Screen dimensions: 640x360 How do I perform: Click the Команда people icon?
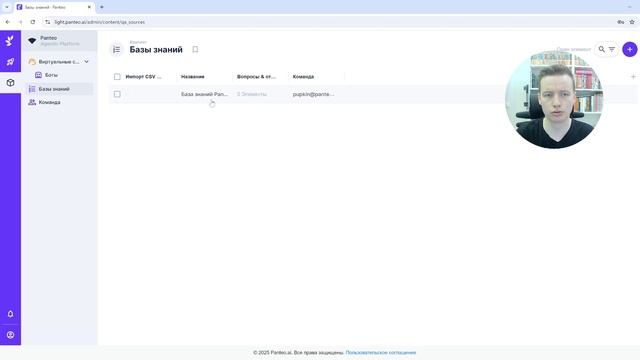(x=32, y=102)
